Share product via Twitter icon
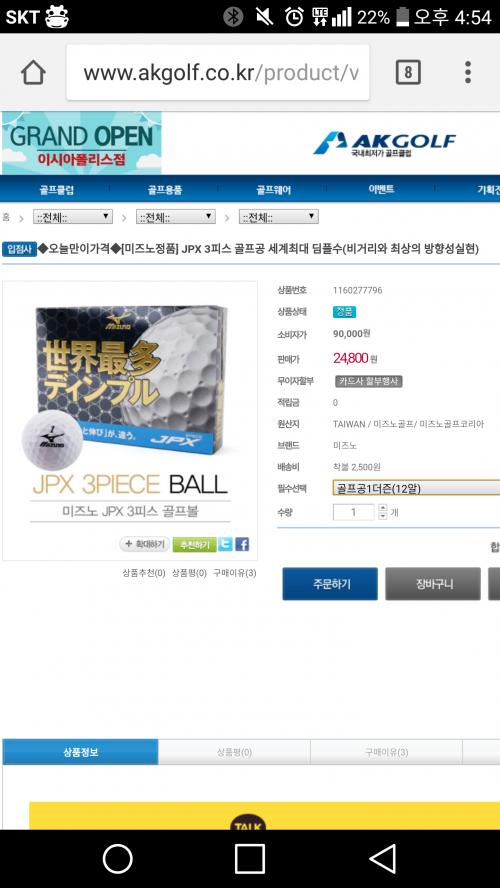500x888 pixels. (225, 544)
